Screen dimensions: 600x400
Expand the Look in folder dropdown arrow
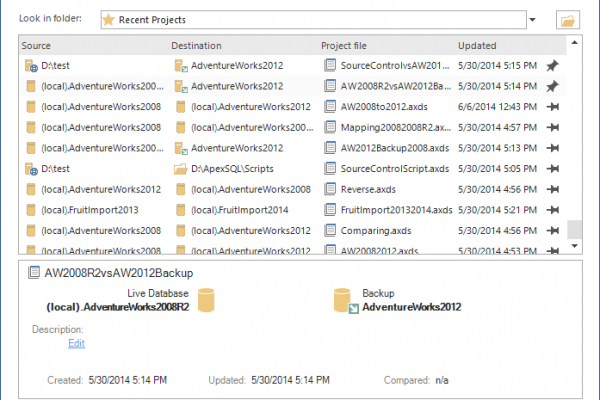point(532,20)
